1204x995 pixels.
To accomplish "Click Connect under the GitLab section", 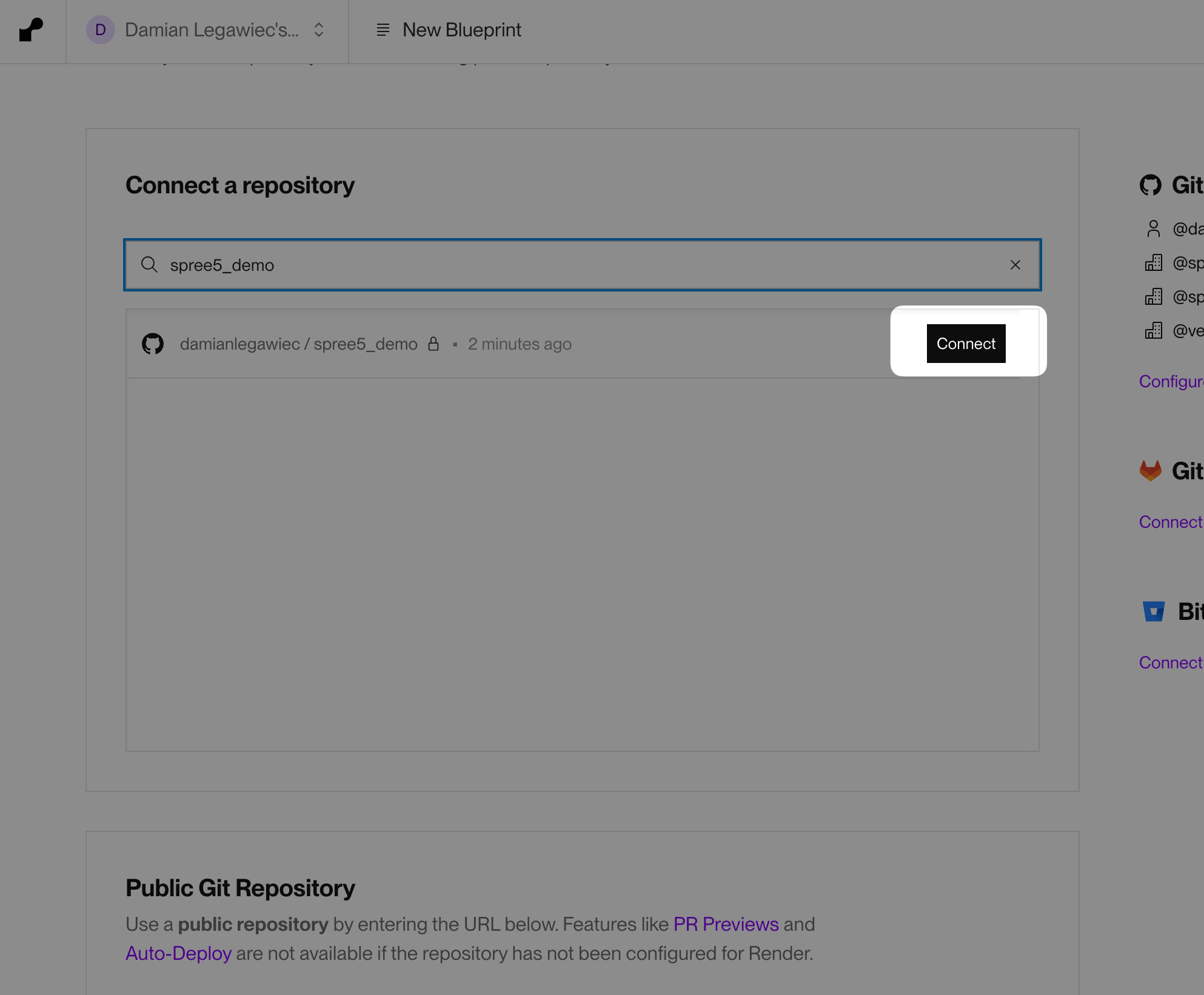I will [1169, 522].
